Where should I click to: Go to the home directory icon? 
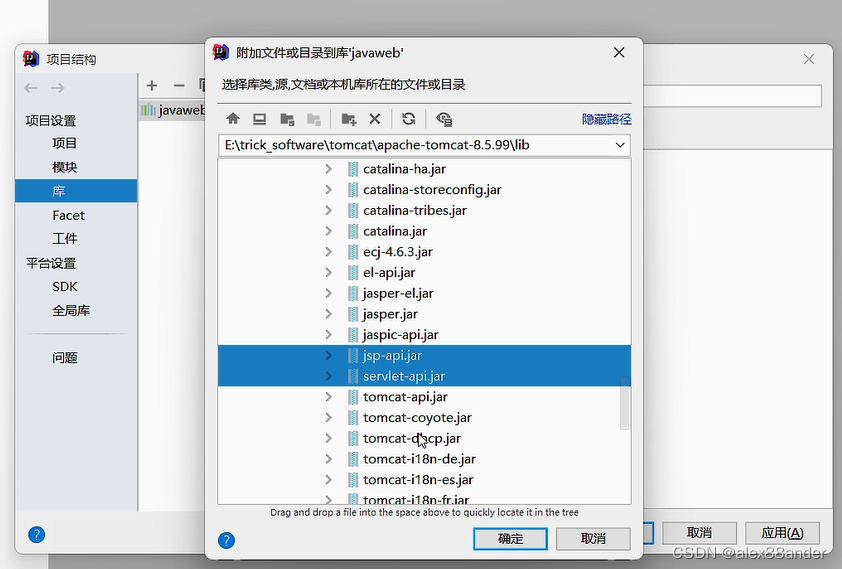tap(233, 119)
